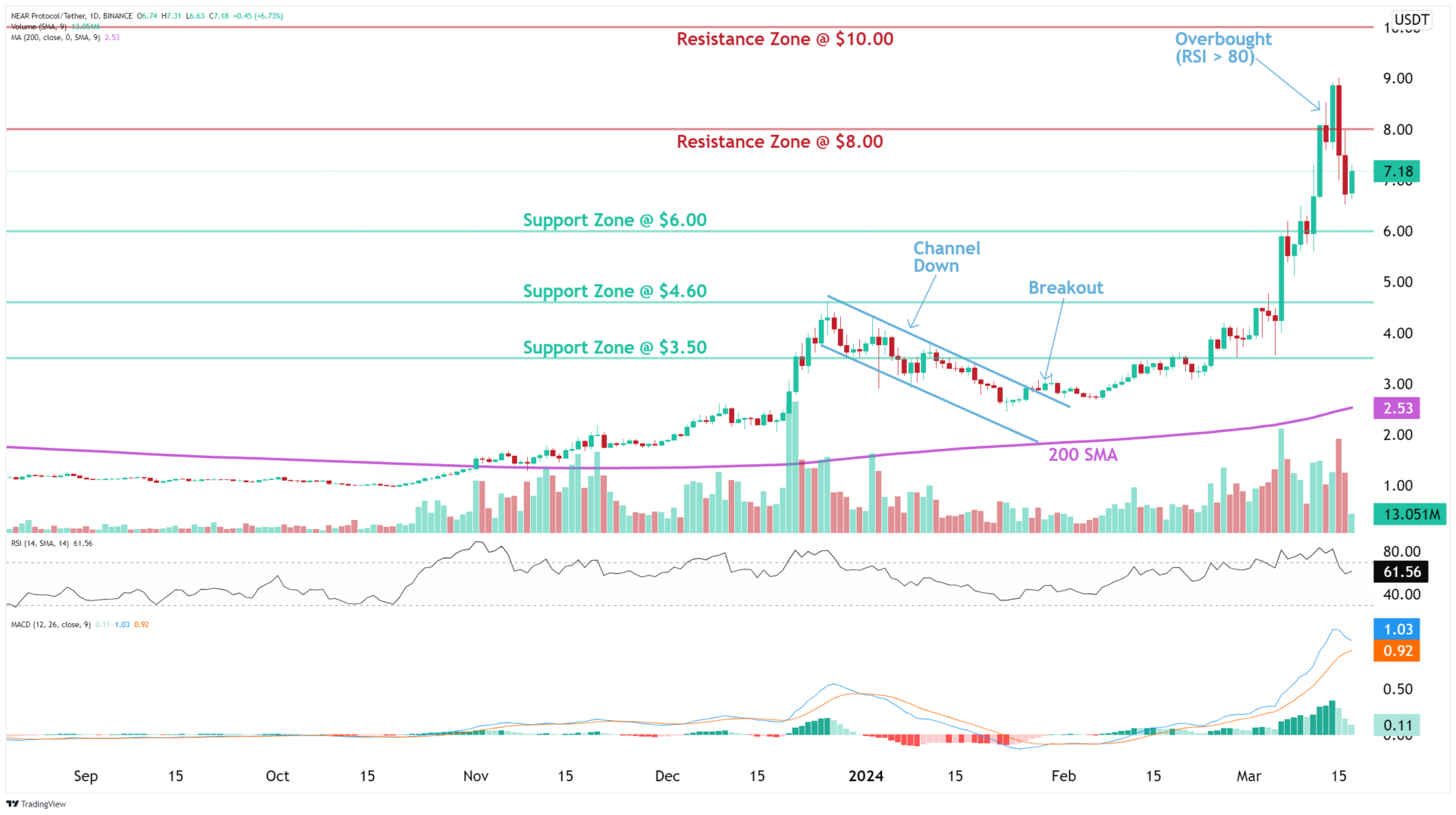Click the purple 2.53 MA price label
This screenshot has width=1456, height=815.
1398,409
